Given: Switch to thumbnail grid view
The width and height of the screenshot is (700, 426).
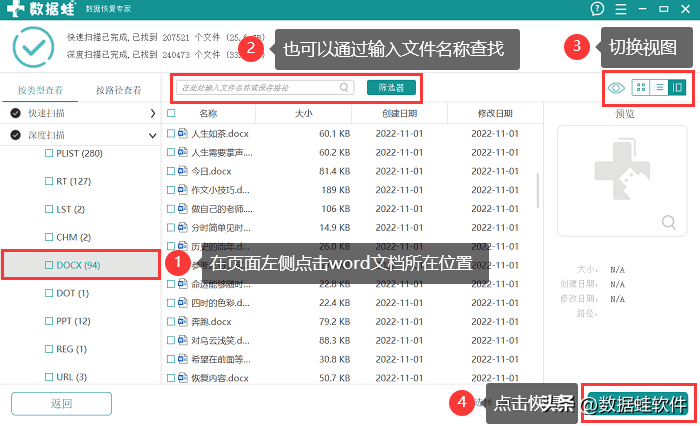Looking at the screenshot, I should pos(641,88).
